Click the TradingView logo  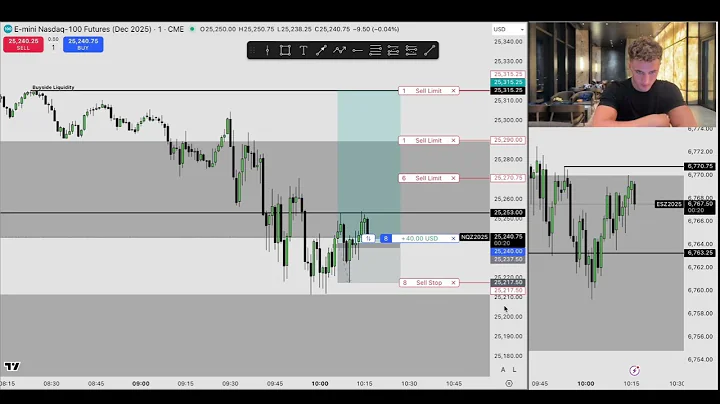click(x=12, y=366)
